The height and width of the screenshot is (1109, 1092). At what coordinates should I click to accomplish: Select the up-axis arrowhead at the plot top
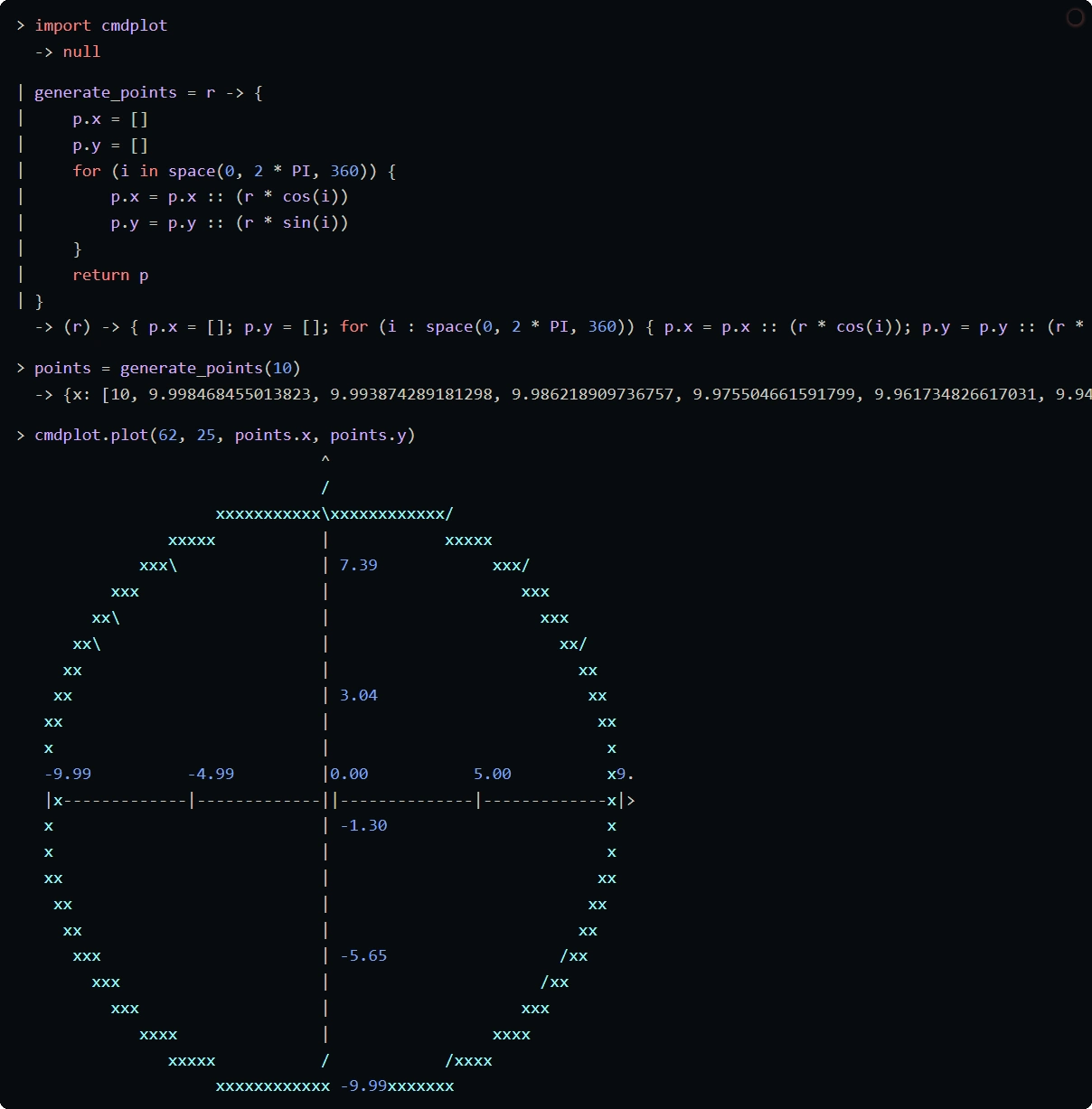pos(325,459)
